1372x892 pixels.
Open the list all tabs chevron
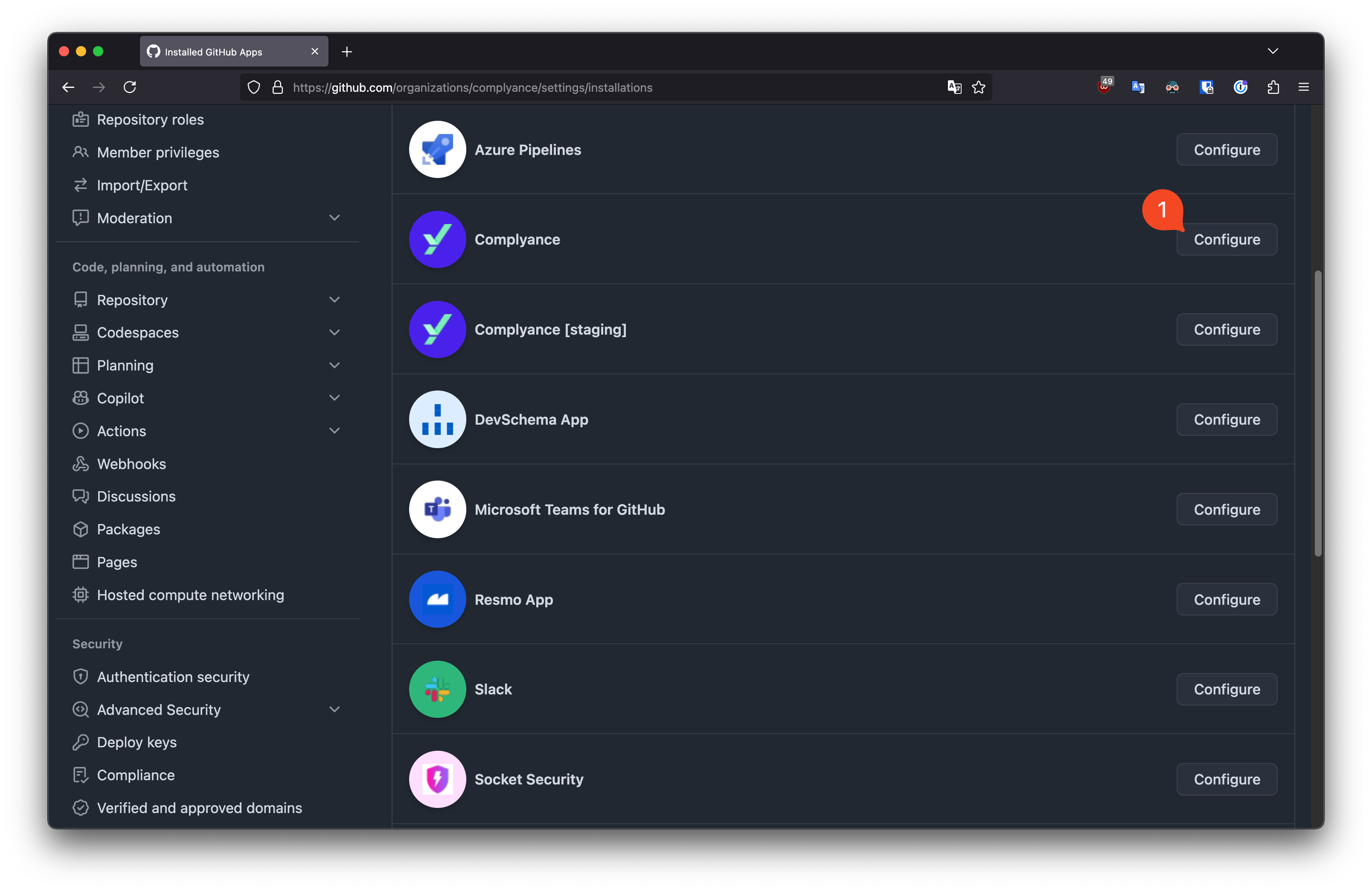(1273, 51)
